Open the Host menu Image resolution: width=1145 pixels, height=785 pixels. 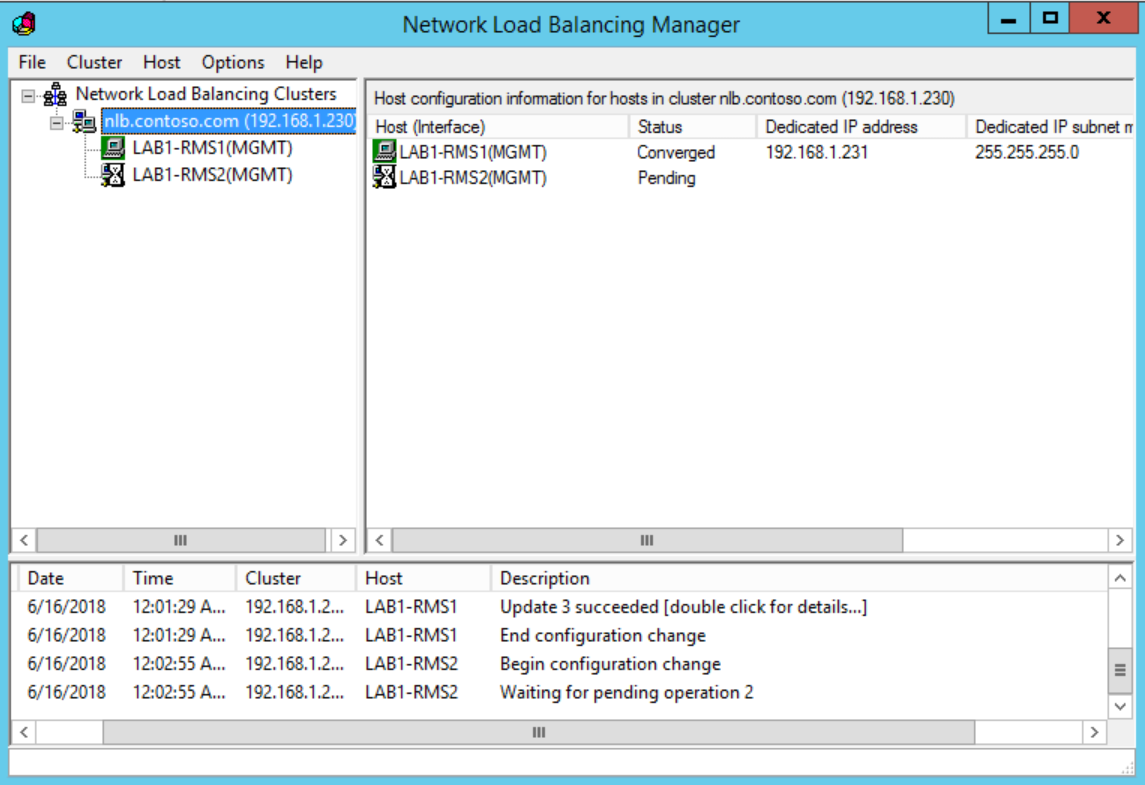[161, 62]
